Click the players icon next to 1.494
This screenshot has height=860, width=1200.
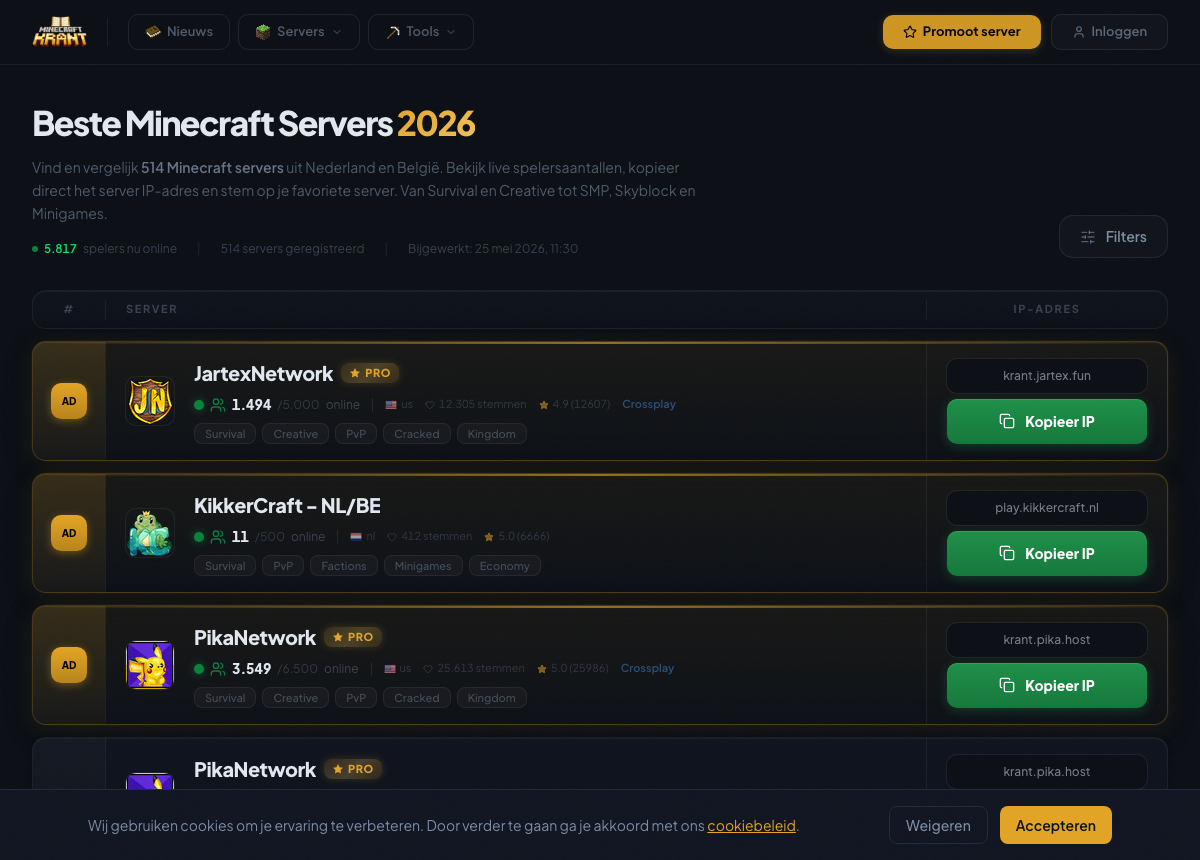218,405
